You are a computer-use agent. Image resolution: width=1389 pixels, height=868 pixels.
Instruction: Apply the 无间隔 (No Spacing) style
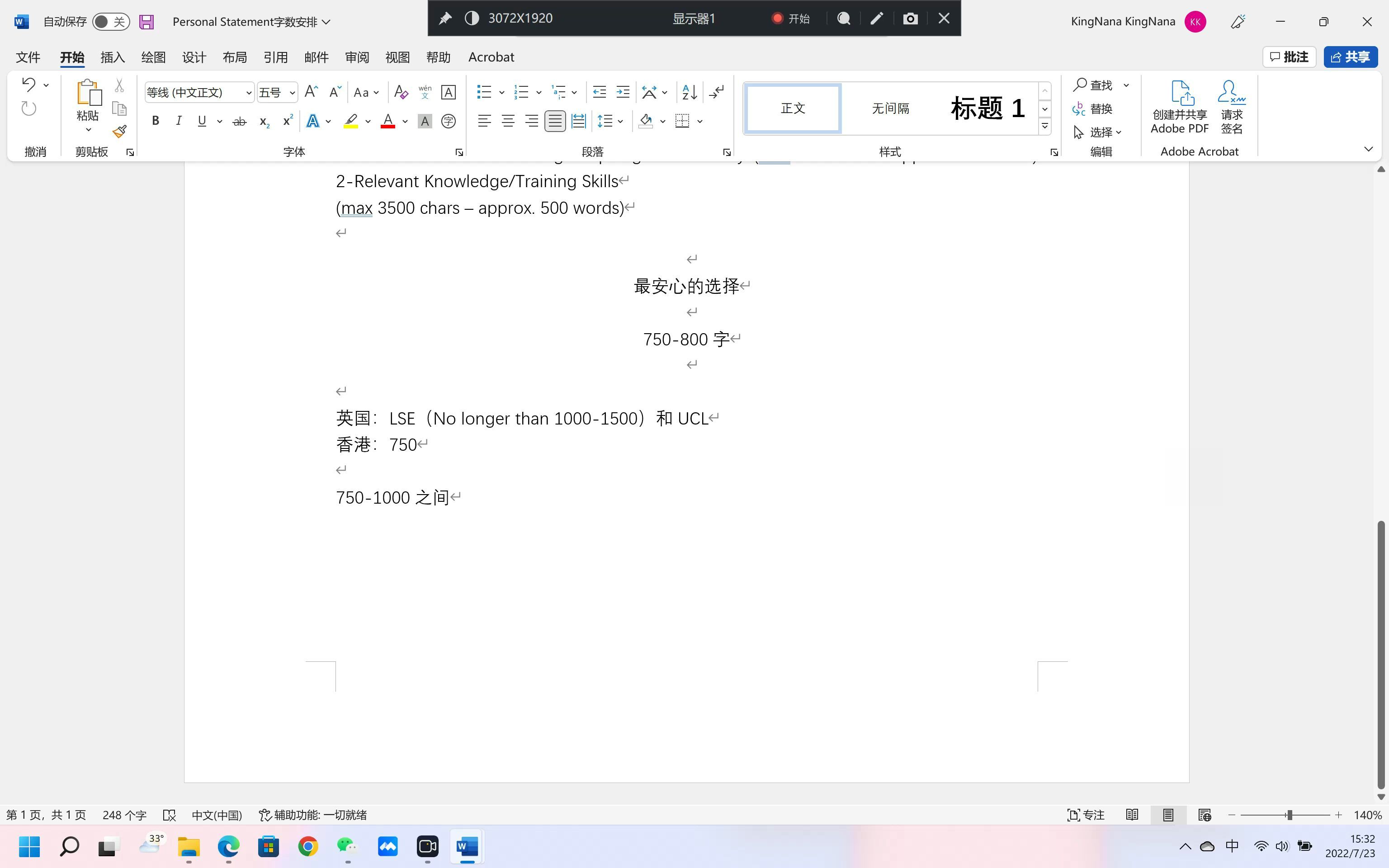tap(890, 108)
